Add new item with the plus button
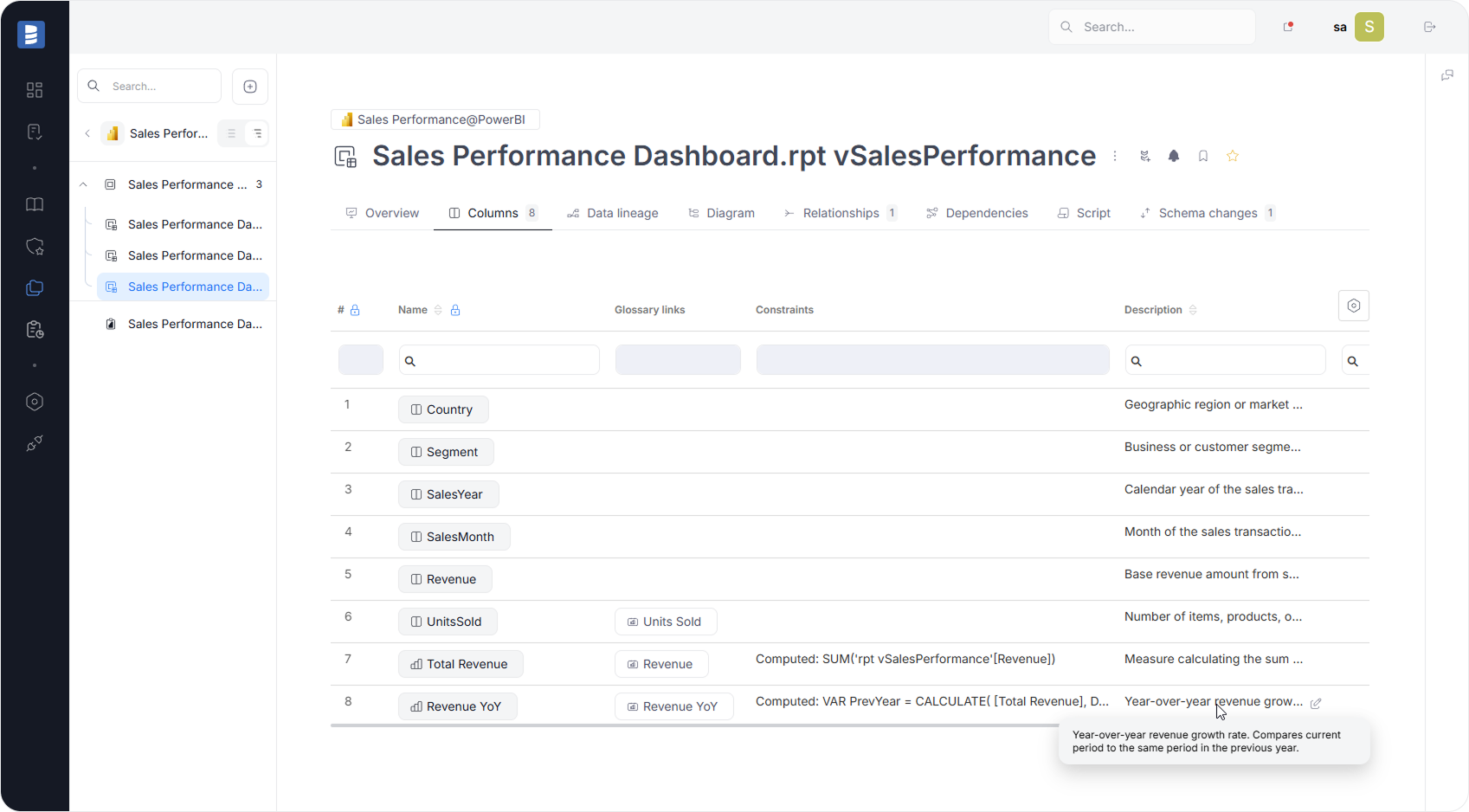 pyautogui.click(x=250, y=87)
